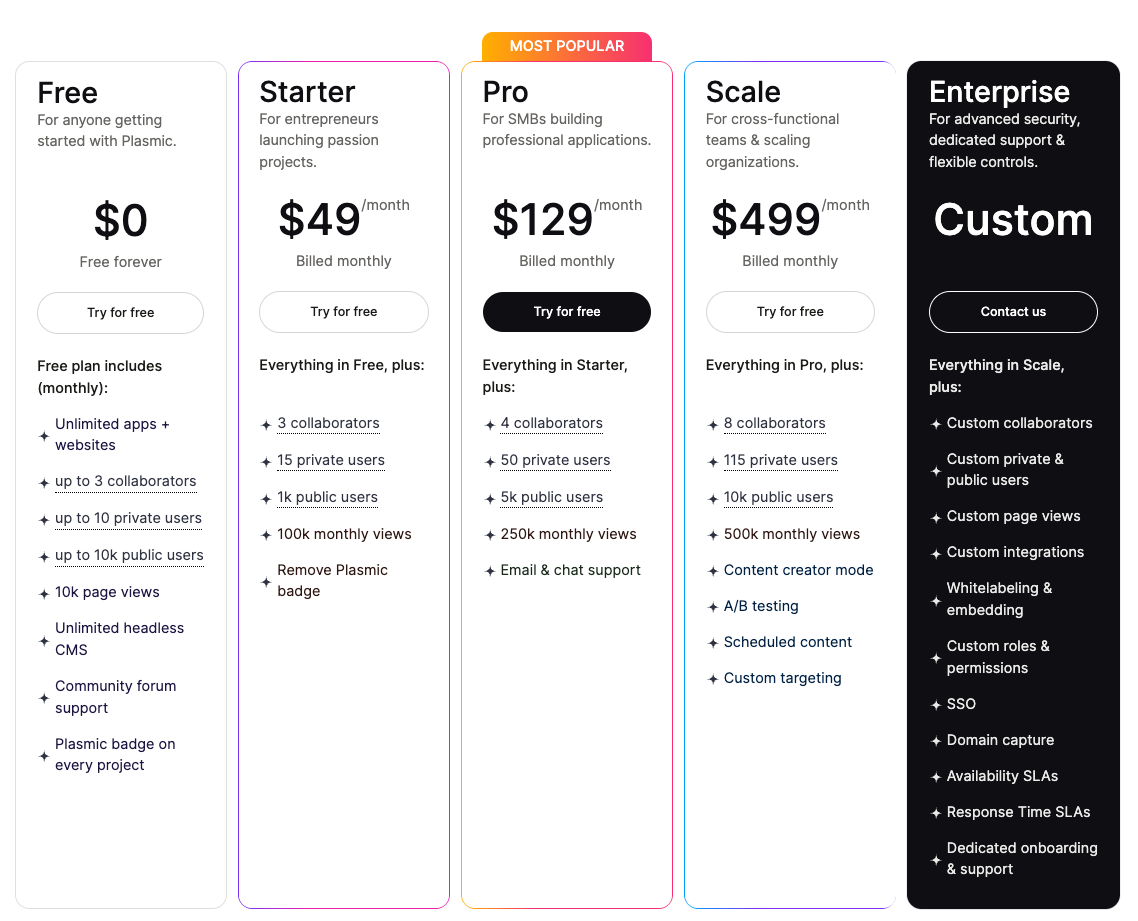Viewport: 1138px width, 921px height.
Task: Click sparkle icon beside SSO feature
Action: 936,705
